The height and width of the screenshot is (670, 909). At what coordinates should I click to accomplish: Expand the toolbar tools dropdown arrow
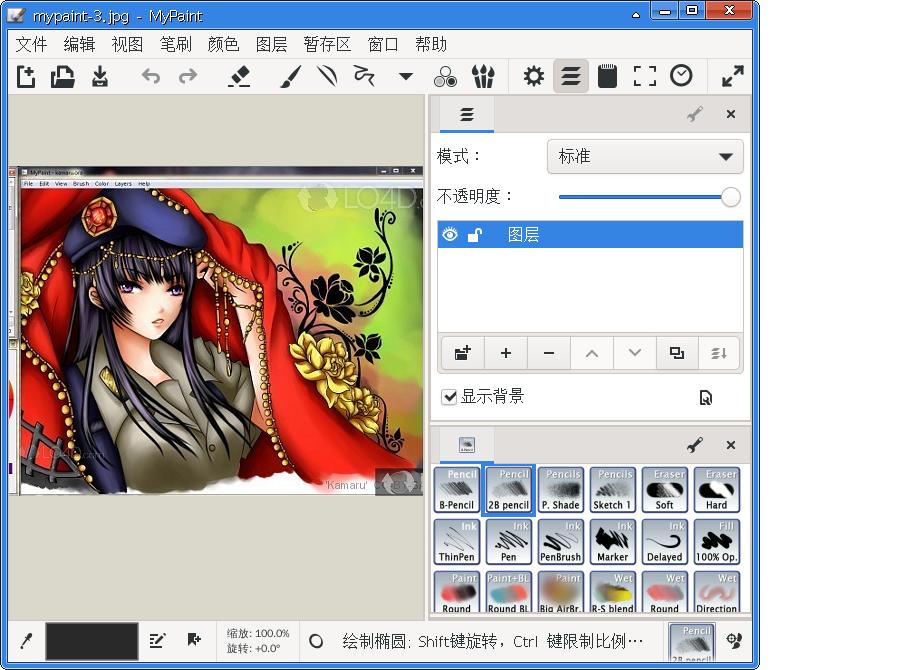pyautogui.click(x=406, y=76)
